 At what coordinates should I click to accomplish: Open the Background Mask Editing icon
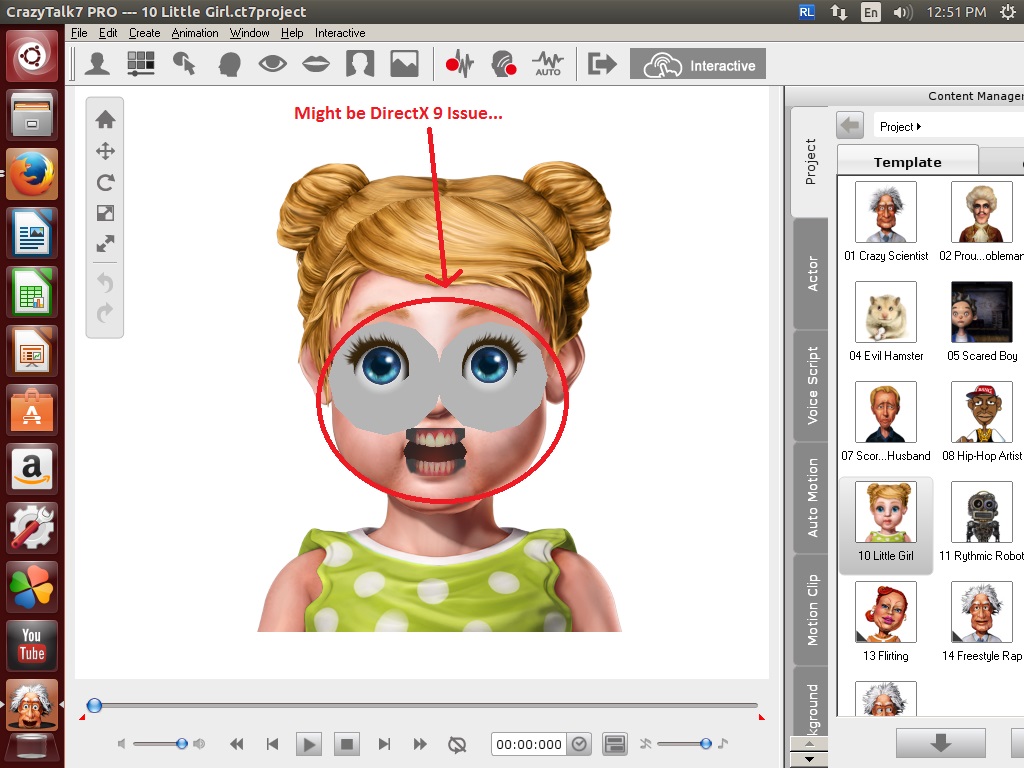(360, 64)
